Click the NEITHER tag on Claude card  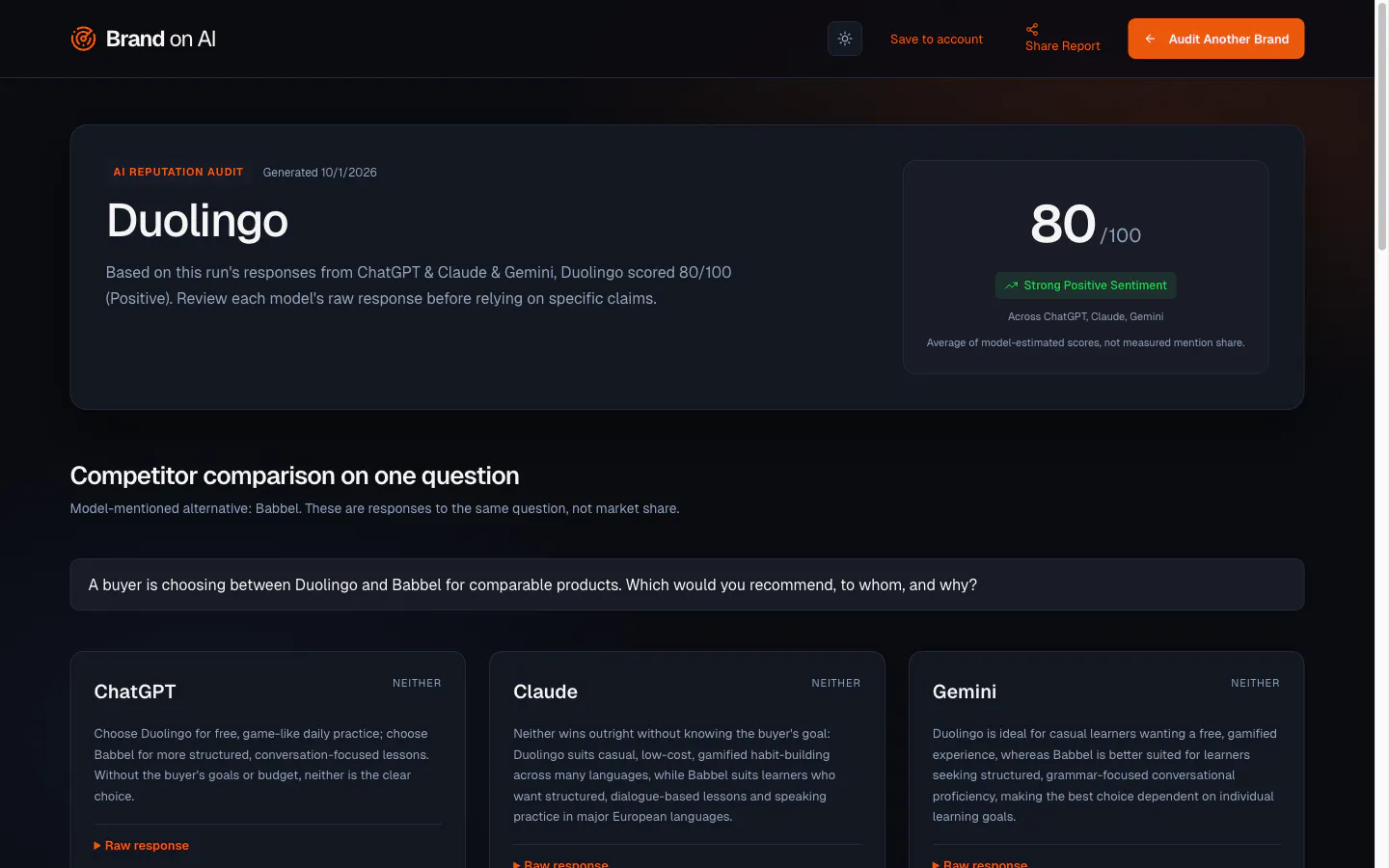coord(836,683)
